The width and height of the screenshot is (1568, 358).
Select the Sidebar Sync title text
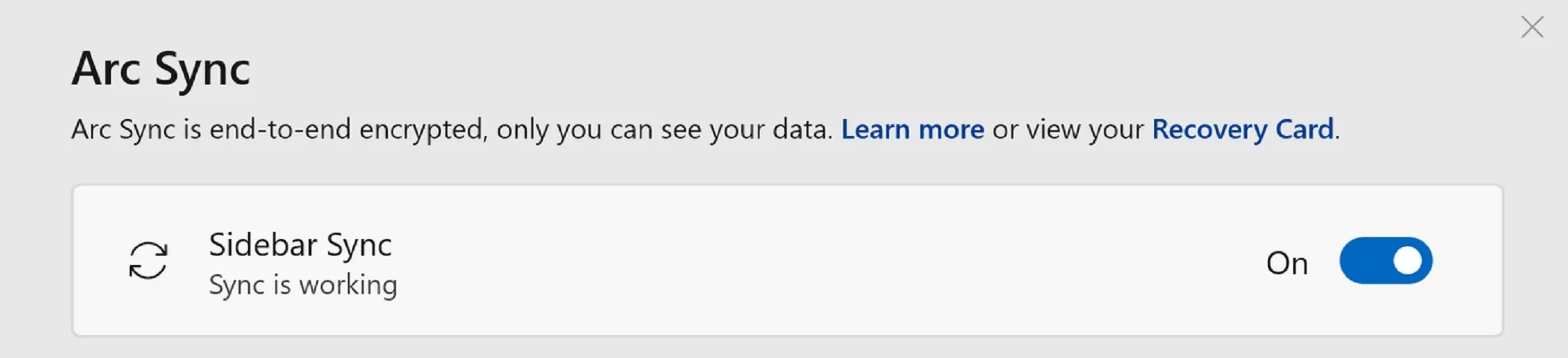point(300,245)
